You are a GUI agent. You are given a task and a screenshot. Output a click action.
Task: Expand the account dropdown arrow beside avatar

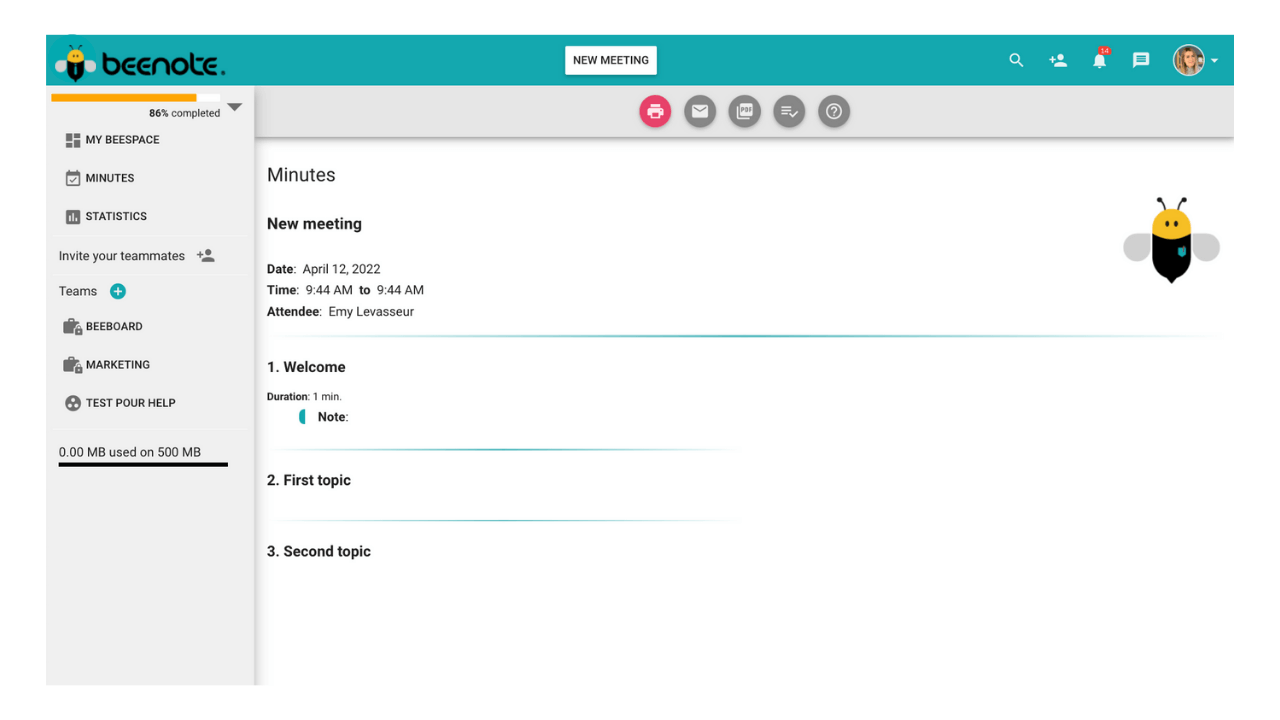tap(1214, 61)
